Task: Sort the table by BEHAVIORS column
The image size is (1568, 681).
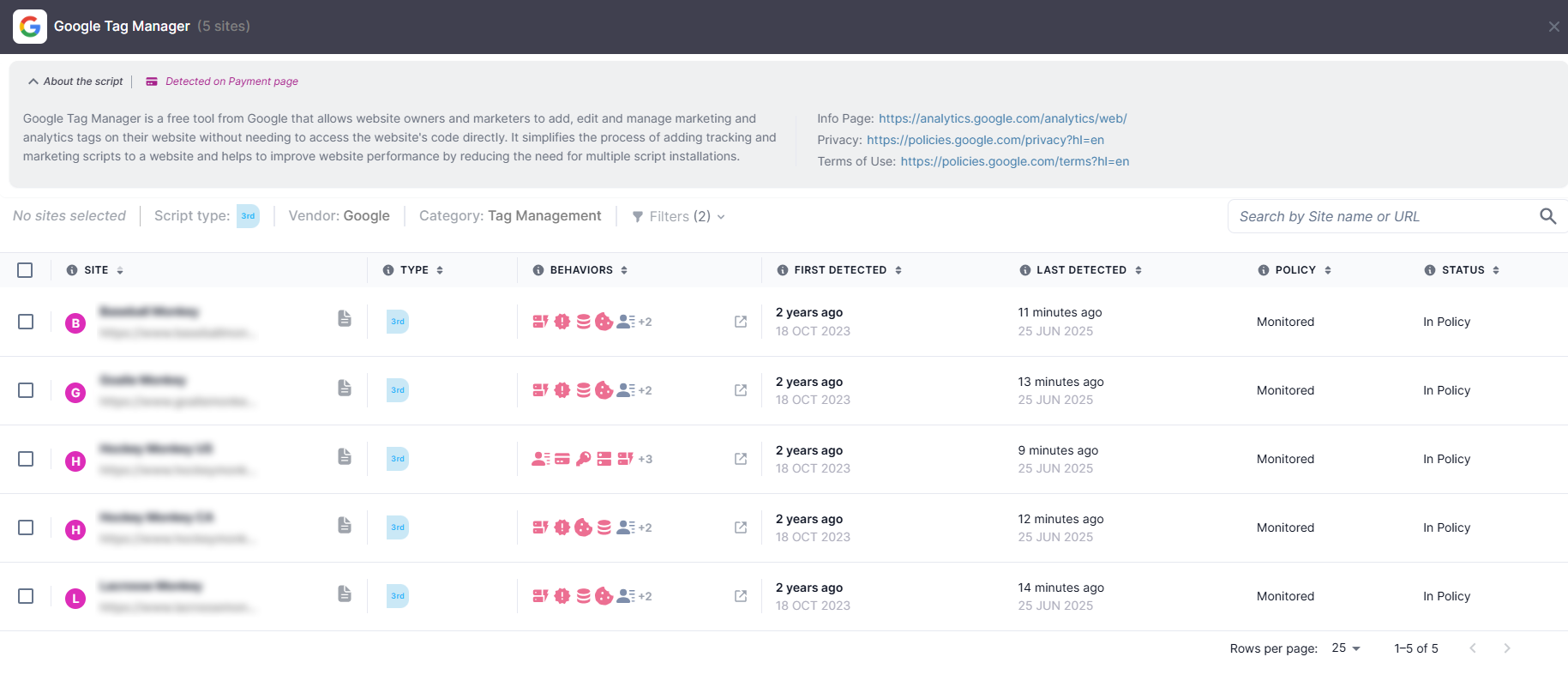Action: click(x=624, y=270)
